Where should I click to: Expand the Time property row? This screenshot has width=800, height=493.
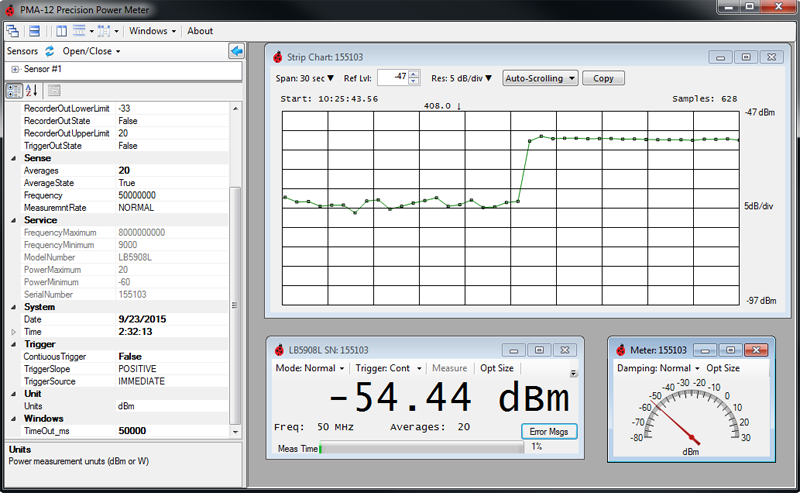(14, 331)
